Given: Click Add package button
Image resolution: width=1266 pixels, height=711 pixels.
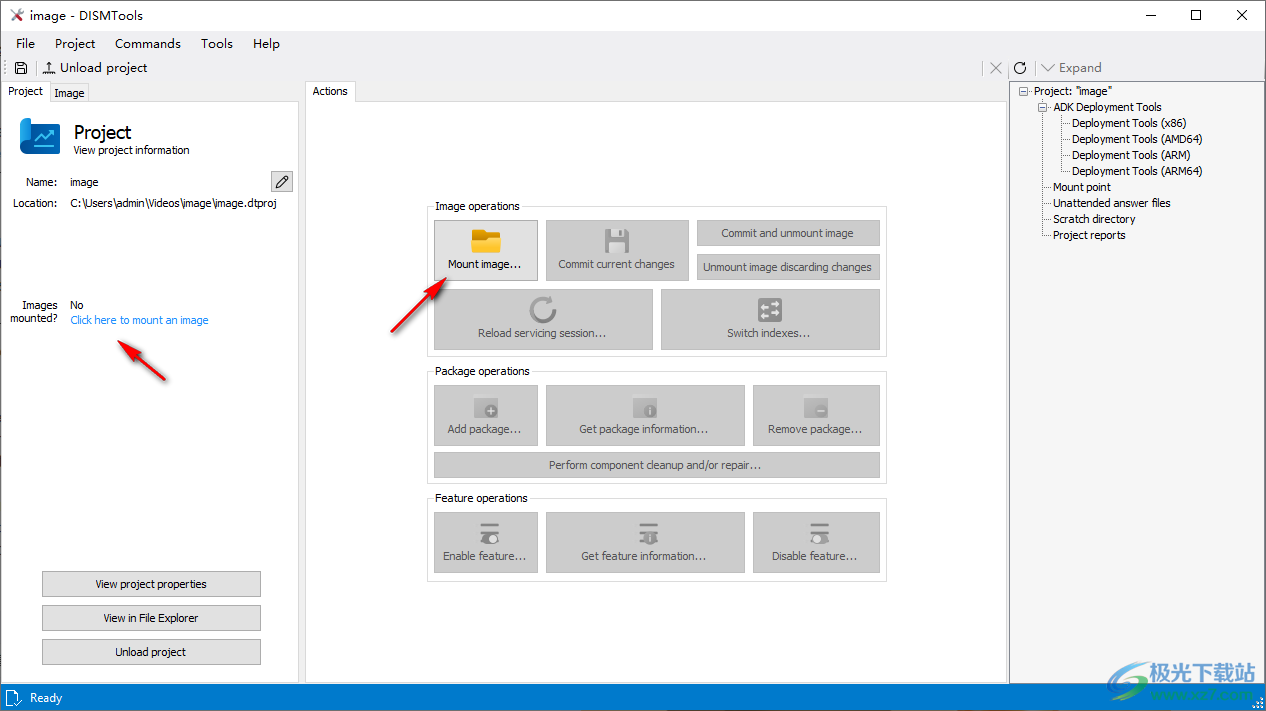Looking at the screenshot, I should (x=485, y=415).
